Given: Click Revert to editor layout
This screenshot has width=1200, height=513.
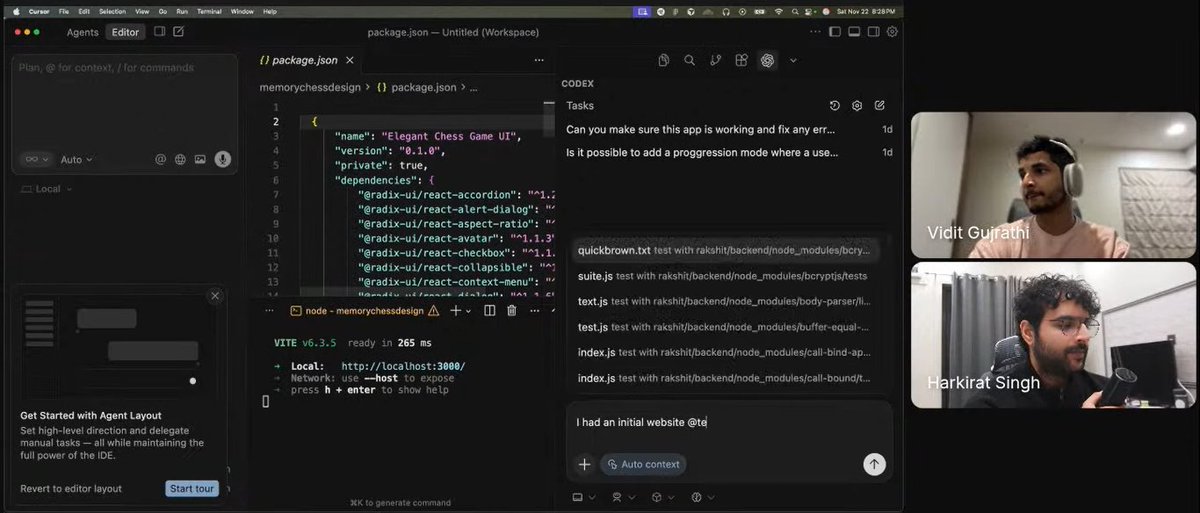Looking at the screenshot, I should [x=71, y=488].
